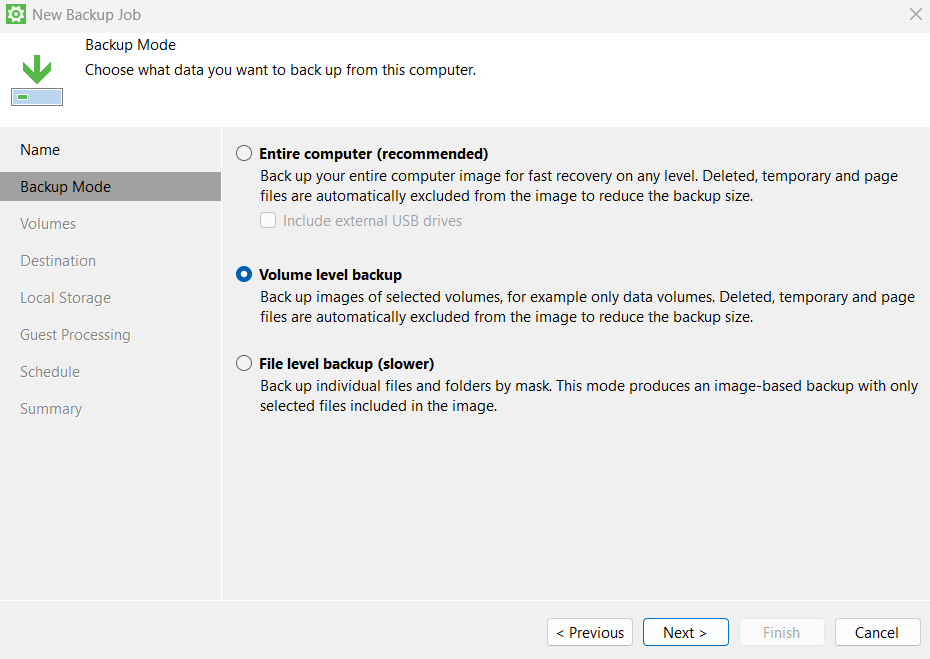Jump to the Destination wizard step
Viewport: 930px width, 659px height.
(58, 261)
